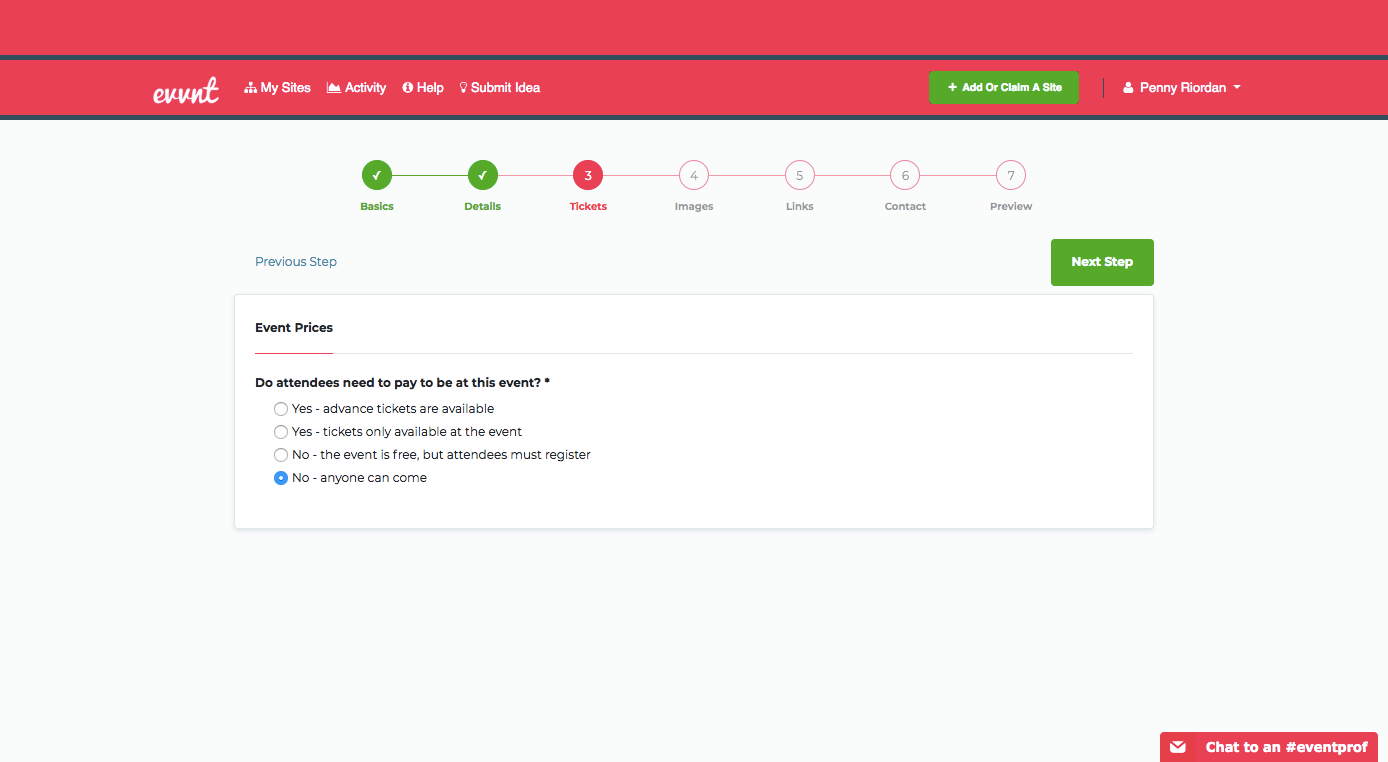Open the 'Chat to an #eventprof' widget
The image size is (1388, 762).
pyautogui.click(x=1269, y=747)
